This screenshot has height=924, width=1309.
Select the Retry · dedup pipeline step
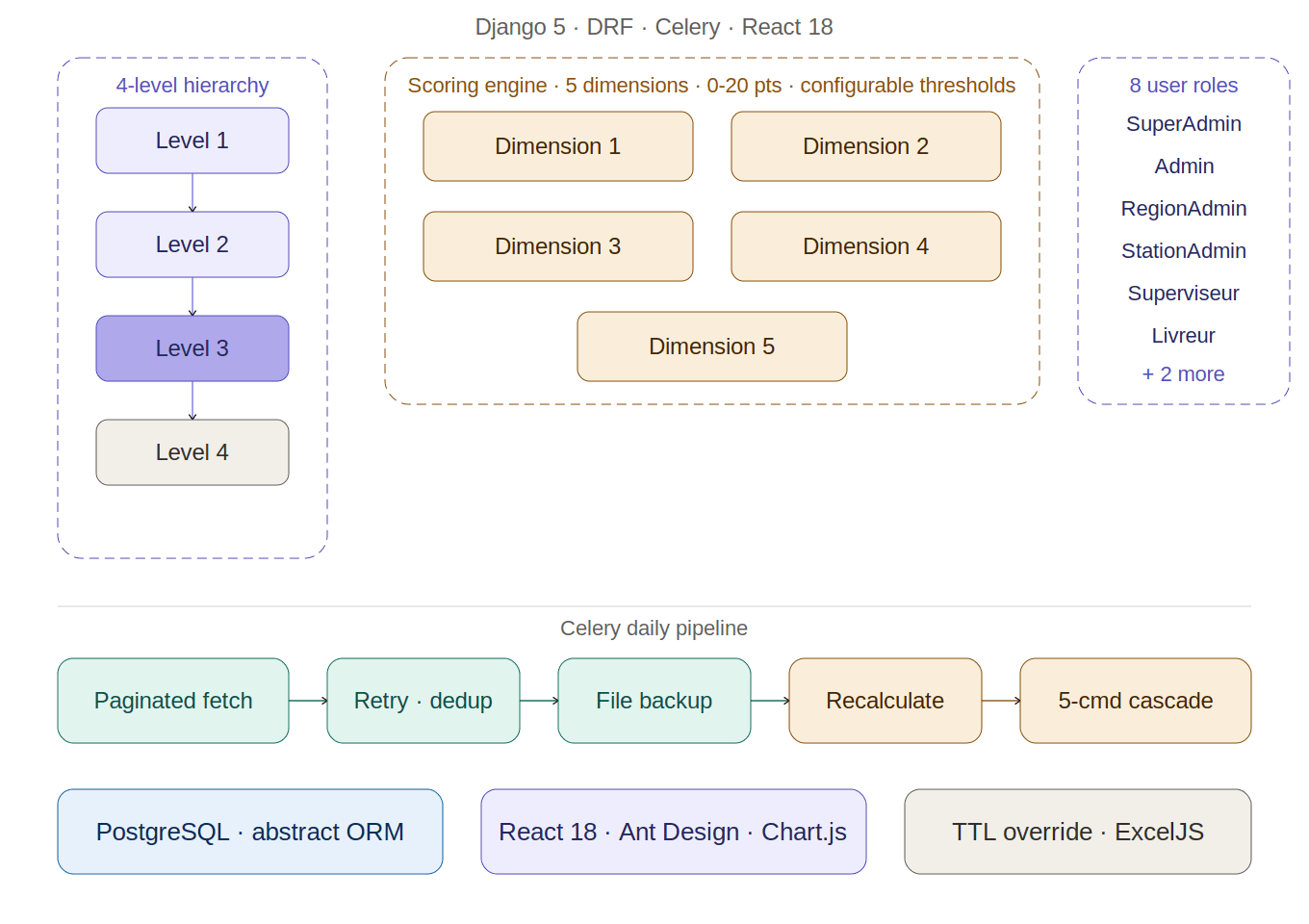(423, 701)
